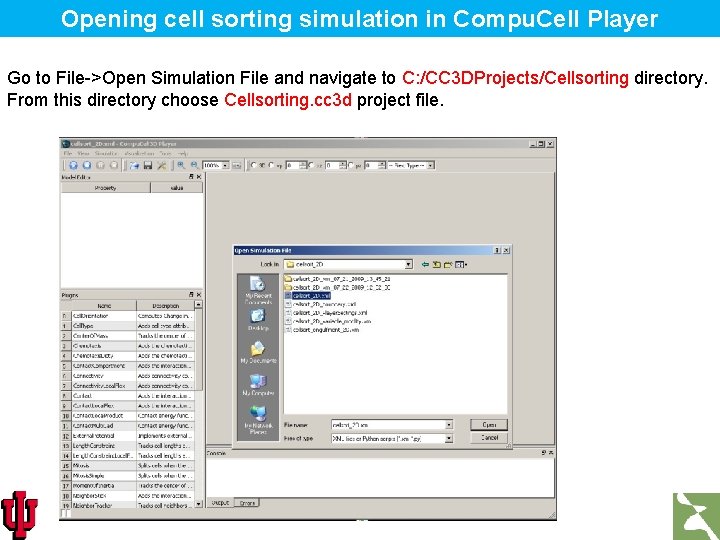Select the folder dated 07_22_2009
The height and width of the screenshot is (540, 720).
click(338, 287)
